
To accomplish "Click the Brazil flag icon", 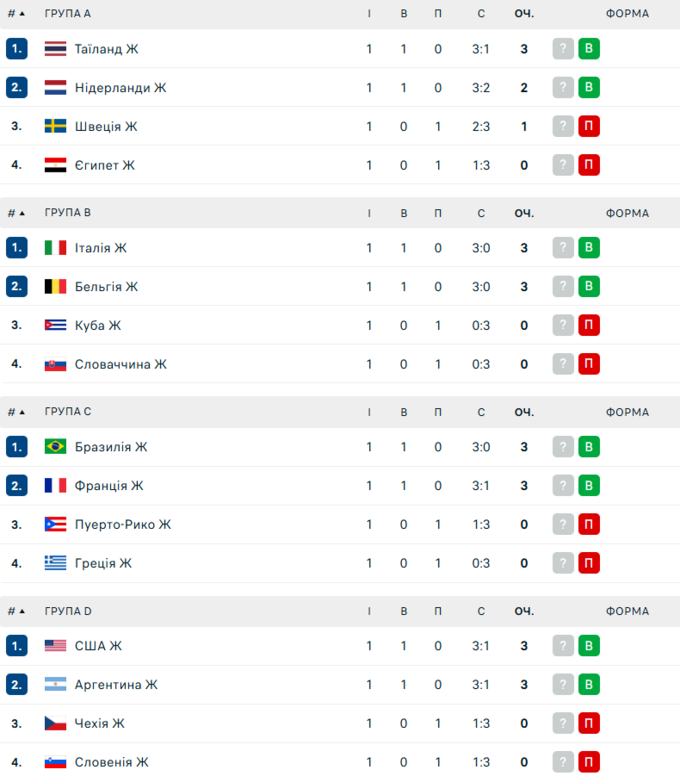I will click(55, 447).
